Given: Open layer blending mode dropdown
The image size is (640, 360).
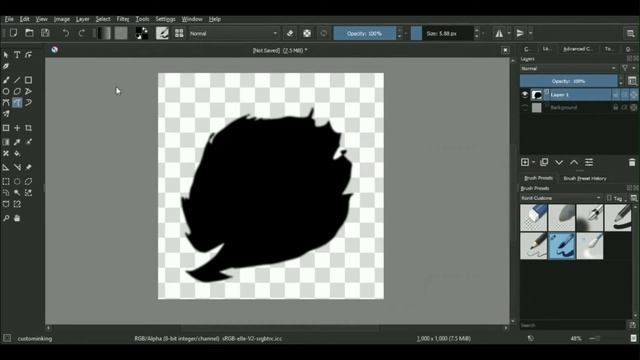Looking at the screenshot, I should click(568, 69).
